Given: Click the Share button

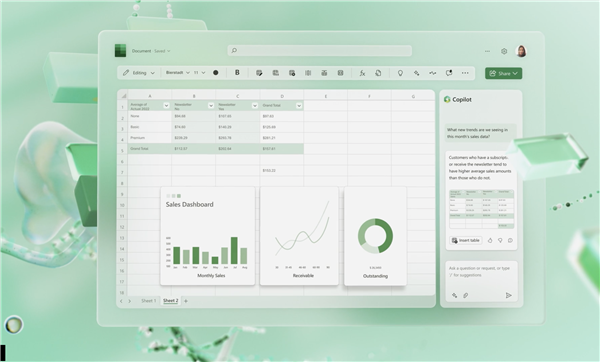Looking at the screenshot, I should tap(504, 73).
